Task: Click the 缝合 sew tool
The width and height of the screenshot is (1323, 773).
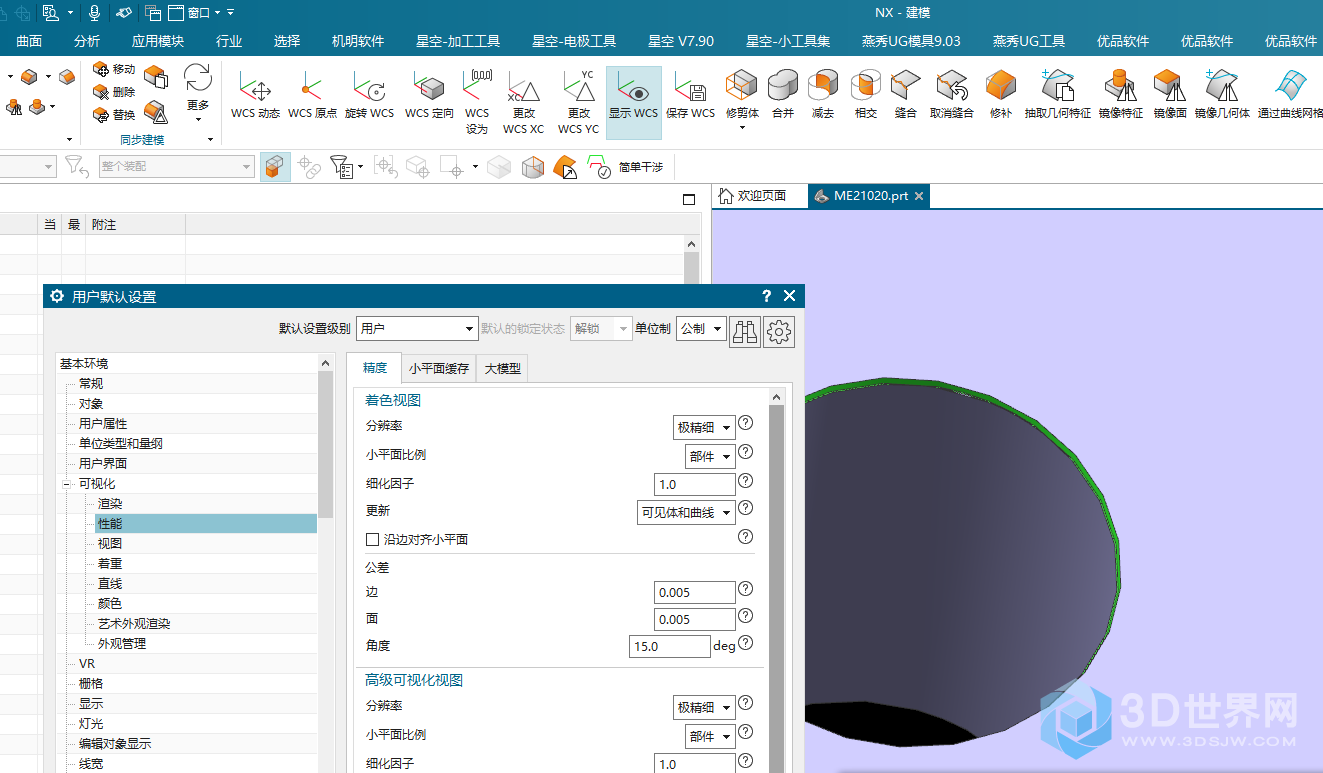Action: tap(906, 95)
